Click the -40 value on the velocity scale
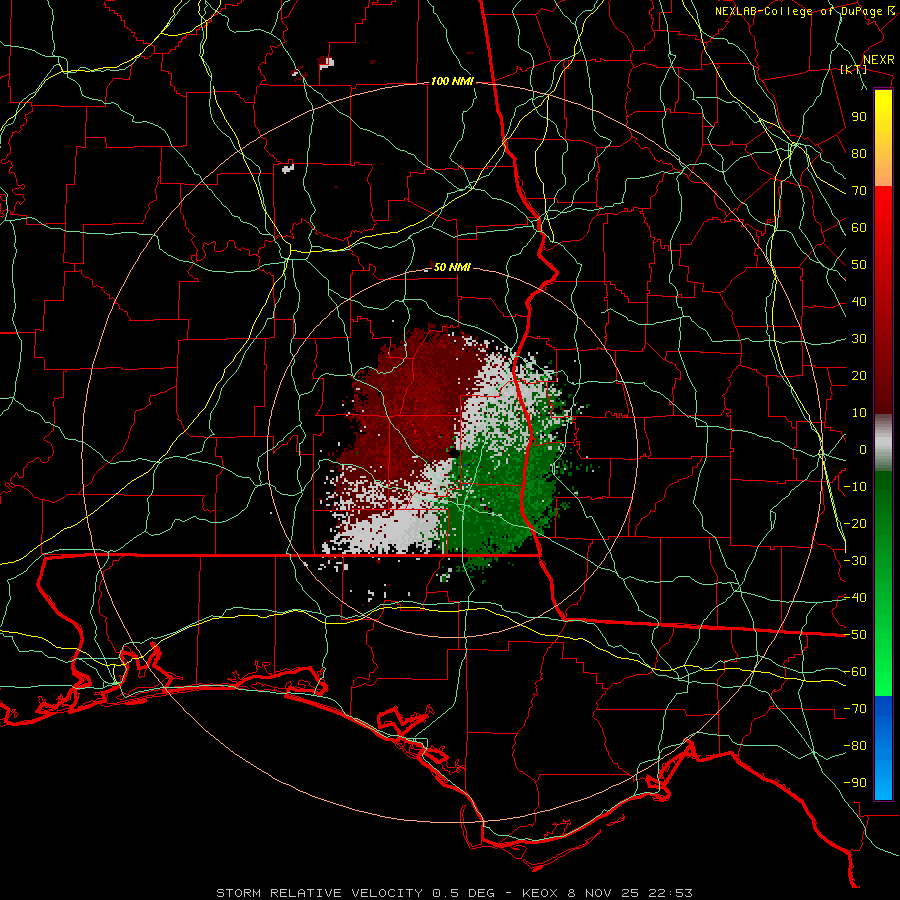900x900 pixels. (x=855, y=598)
